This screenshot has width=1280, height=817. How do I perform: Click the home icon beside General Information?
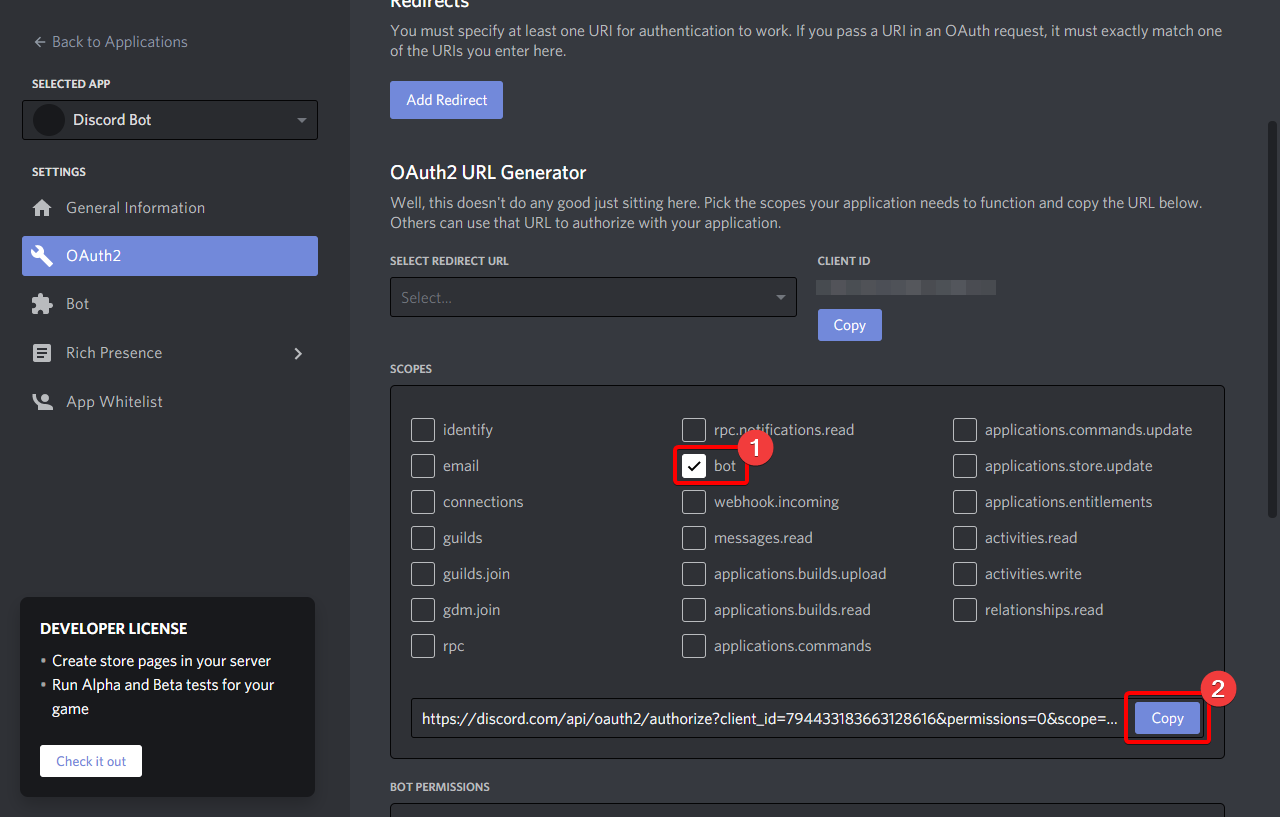[x=42, y=208]
